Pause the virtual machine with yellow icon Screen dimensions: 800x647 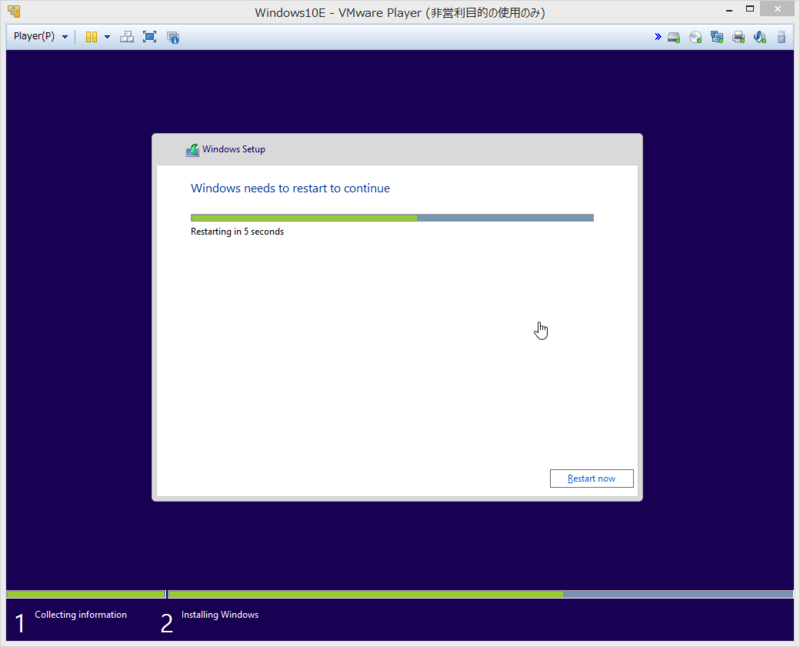click(x=91, y=37)
